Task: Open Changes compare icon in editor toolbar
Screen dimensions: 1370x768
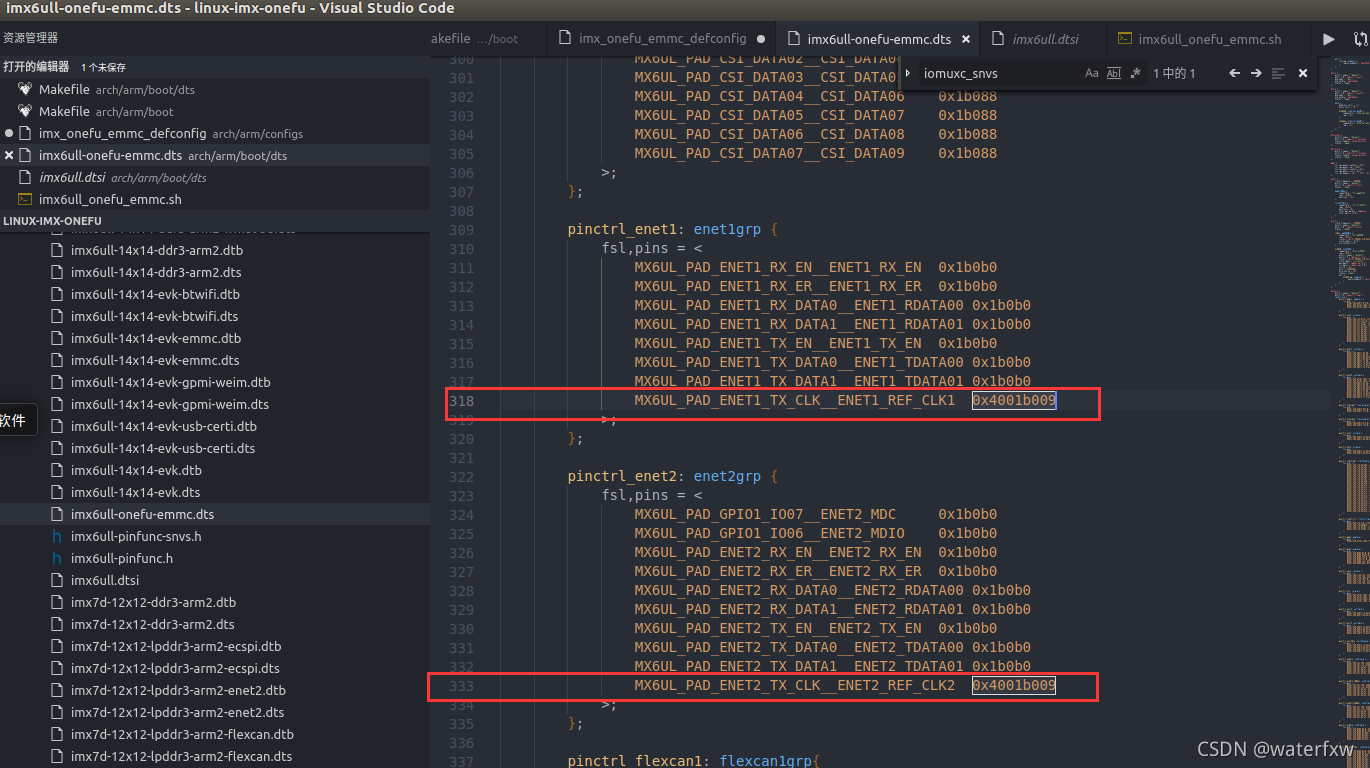Action: coord(1360,39)
